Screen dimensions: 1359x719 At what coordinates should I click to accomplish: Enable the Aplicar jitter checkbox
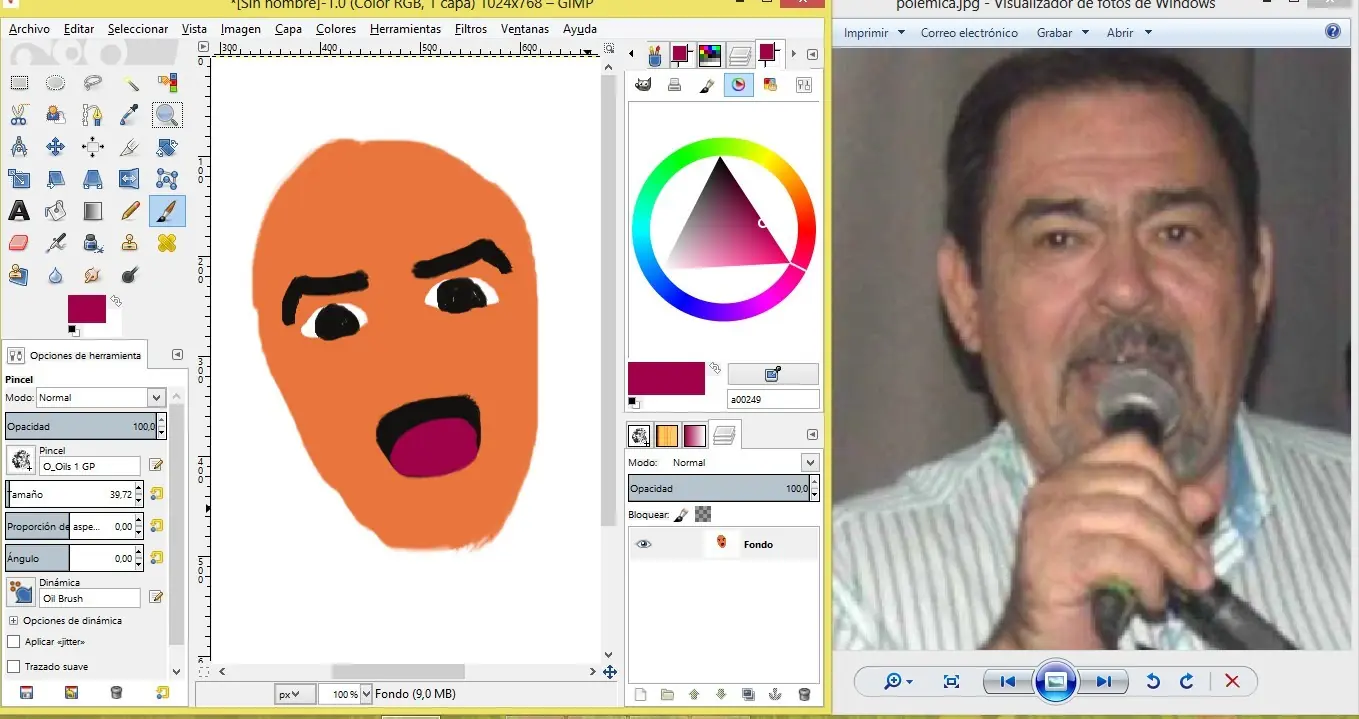point(14,642)
